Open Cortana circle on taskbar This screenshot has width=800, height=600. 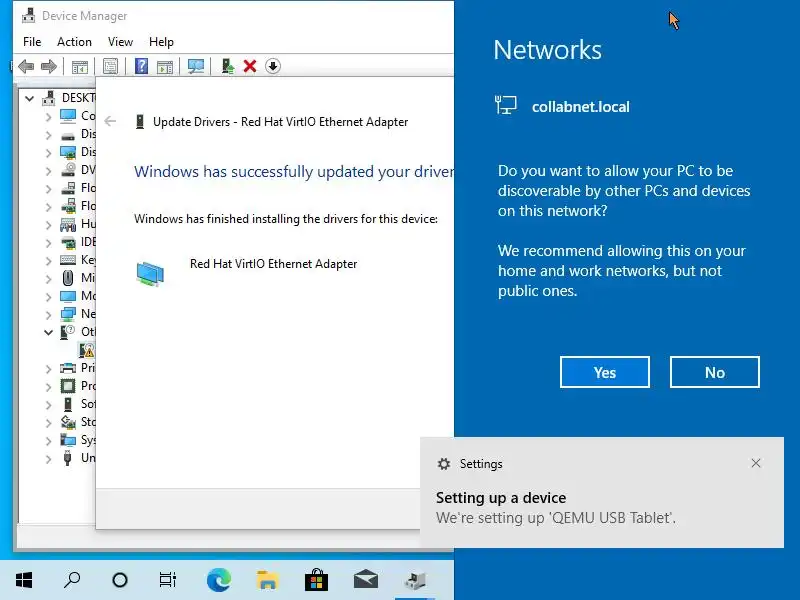point(120,580)
